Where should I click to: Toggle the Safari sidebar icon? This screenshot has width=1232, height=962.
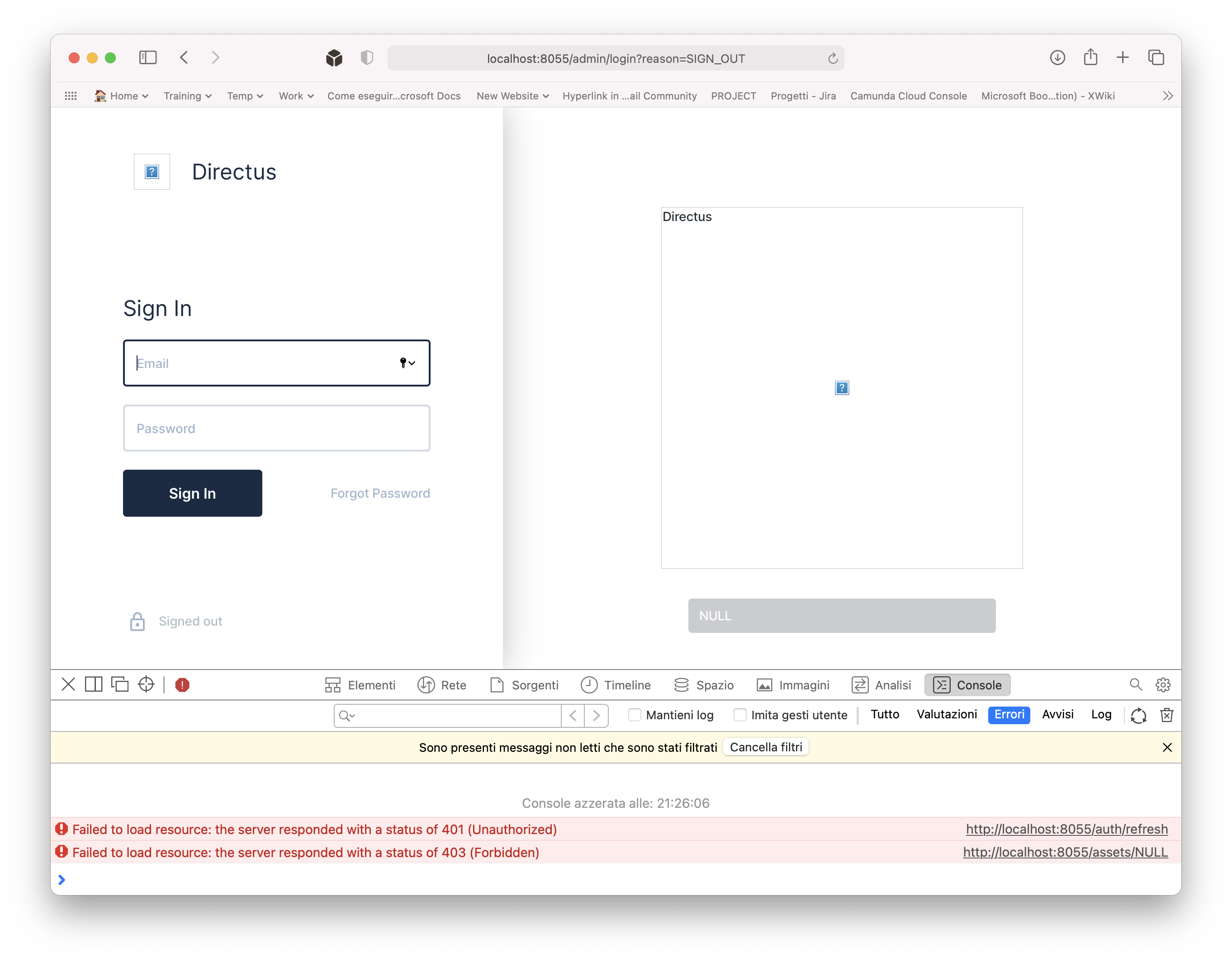pos(148,57)
